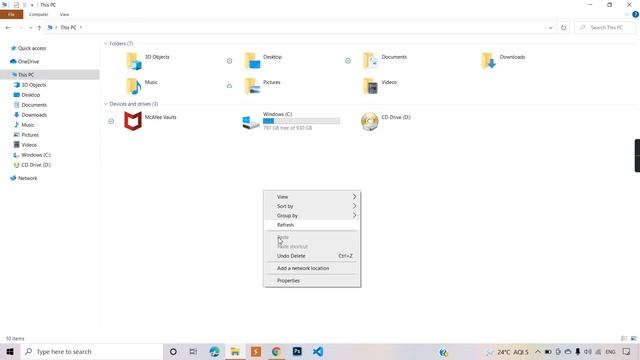Viewport: 640px width, 360px height.
Task: Select the Windows (C:) drive icon
Action: [251, 122]
